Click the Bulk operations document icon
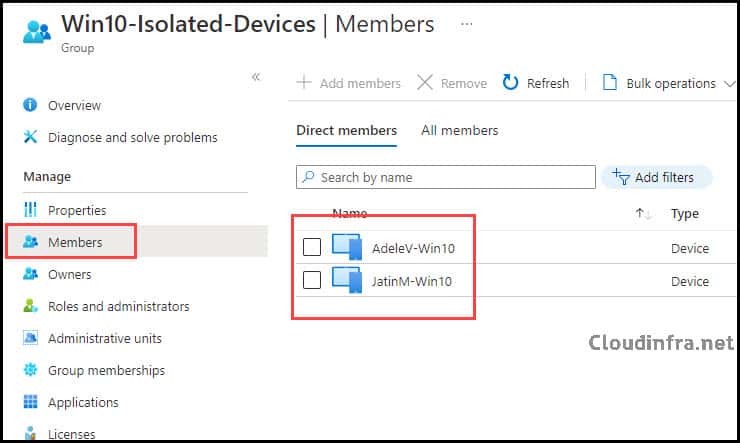Screen dimensions: 740x443 610,83
